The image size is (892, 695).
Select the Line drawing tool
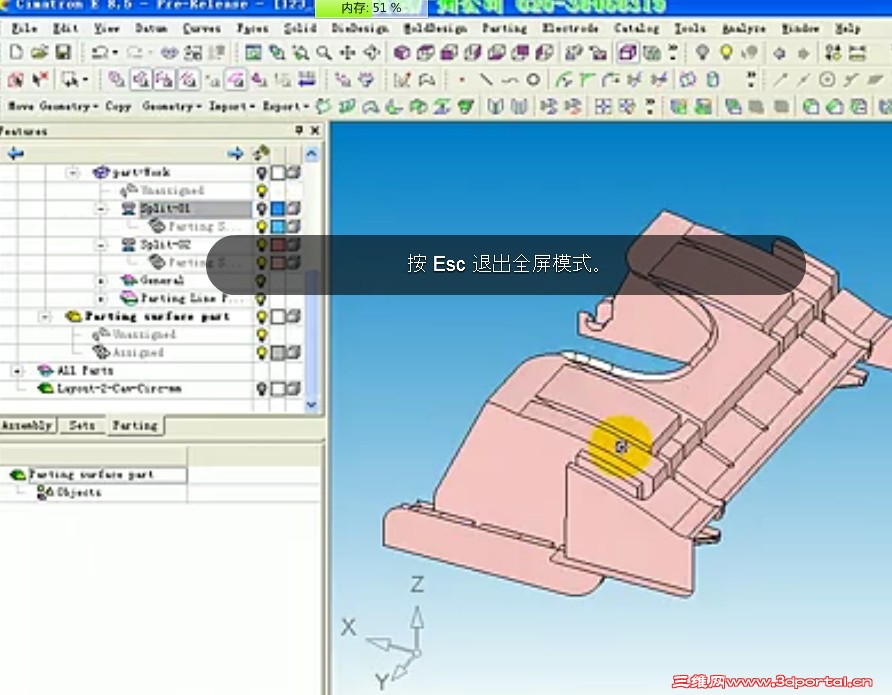485,80
